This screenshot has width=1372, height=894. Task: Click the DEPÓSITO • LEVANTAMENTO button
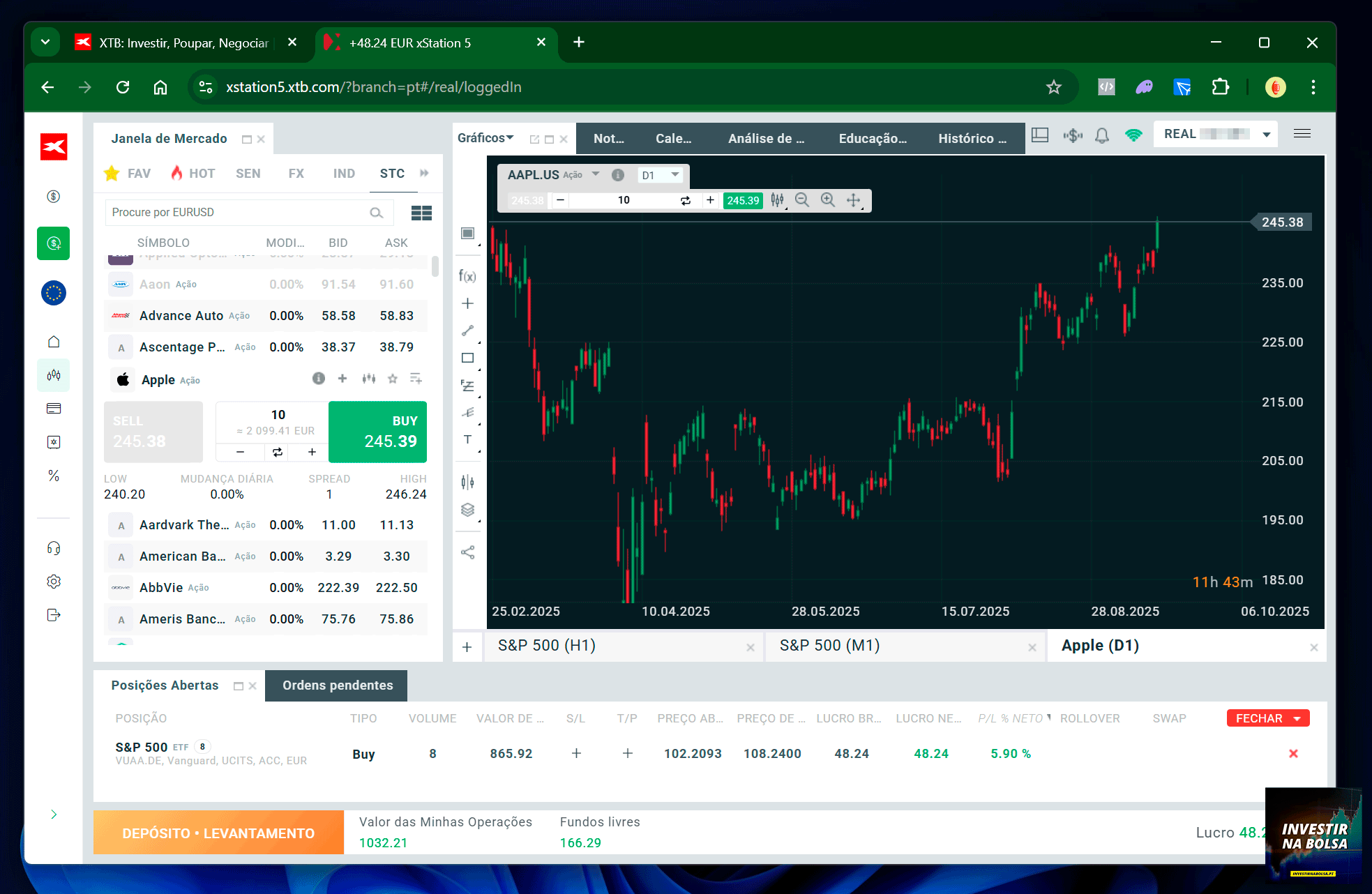[218, 833]
